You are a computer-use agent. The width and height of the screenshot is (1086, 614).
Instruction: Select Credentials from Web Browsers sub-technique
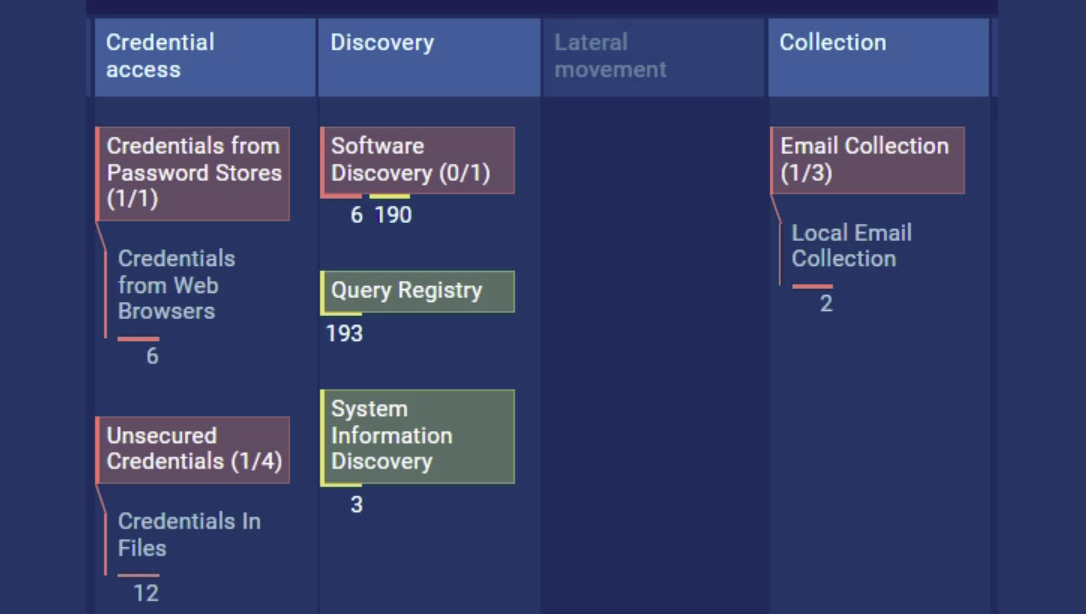tap(176, 285)
